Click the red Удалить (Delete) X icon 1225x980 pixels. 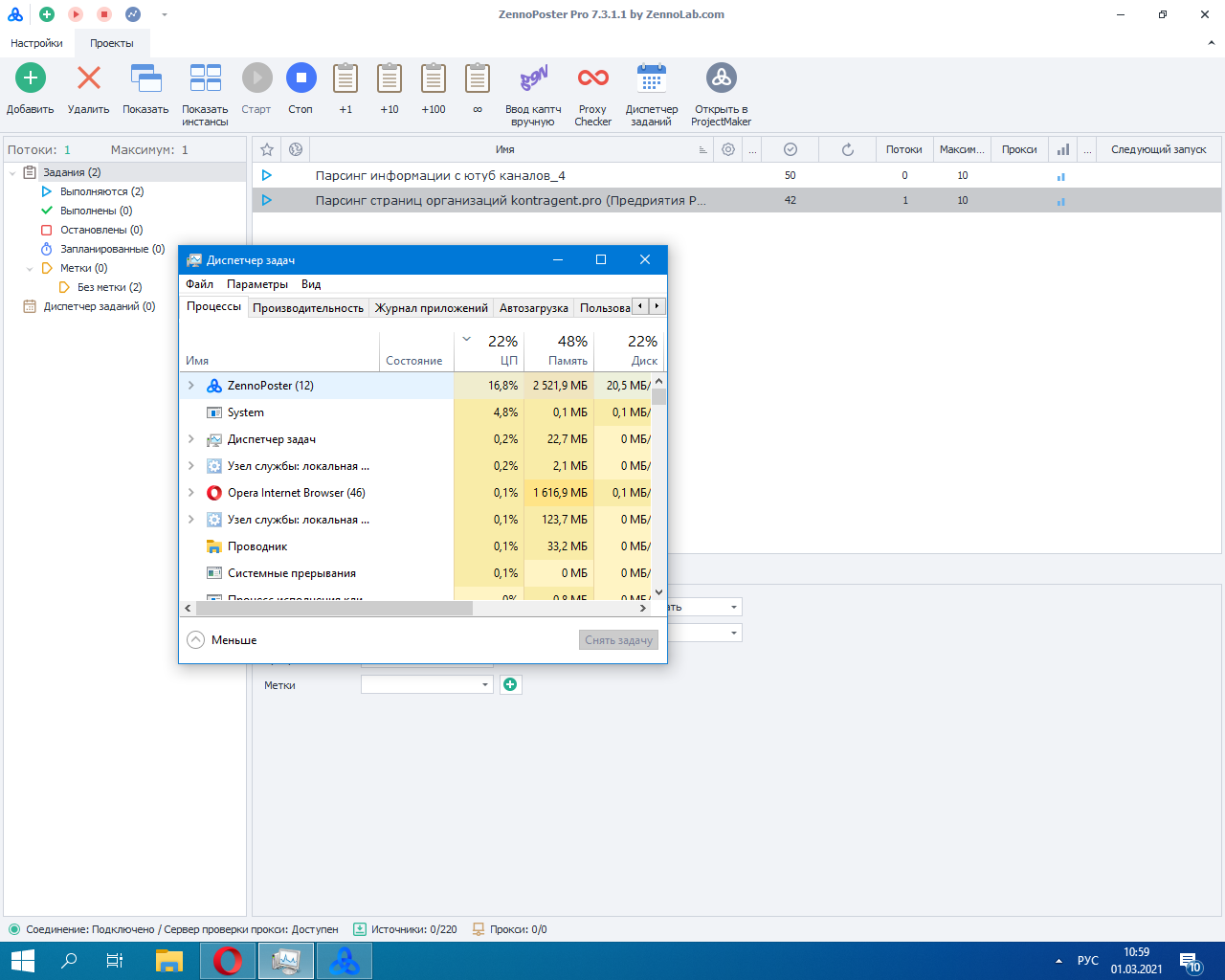(89, 78)
